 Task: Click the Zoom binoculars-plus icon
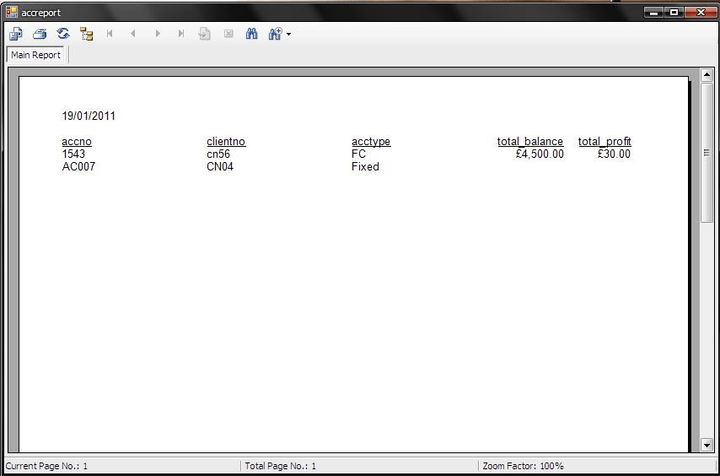[275, 34]
